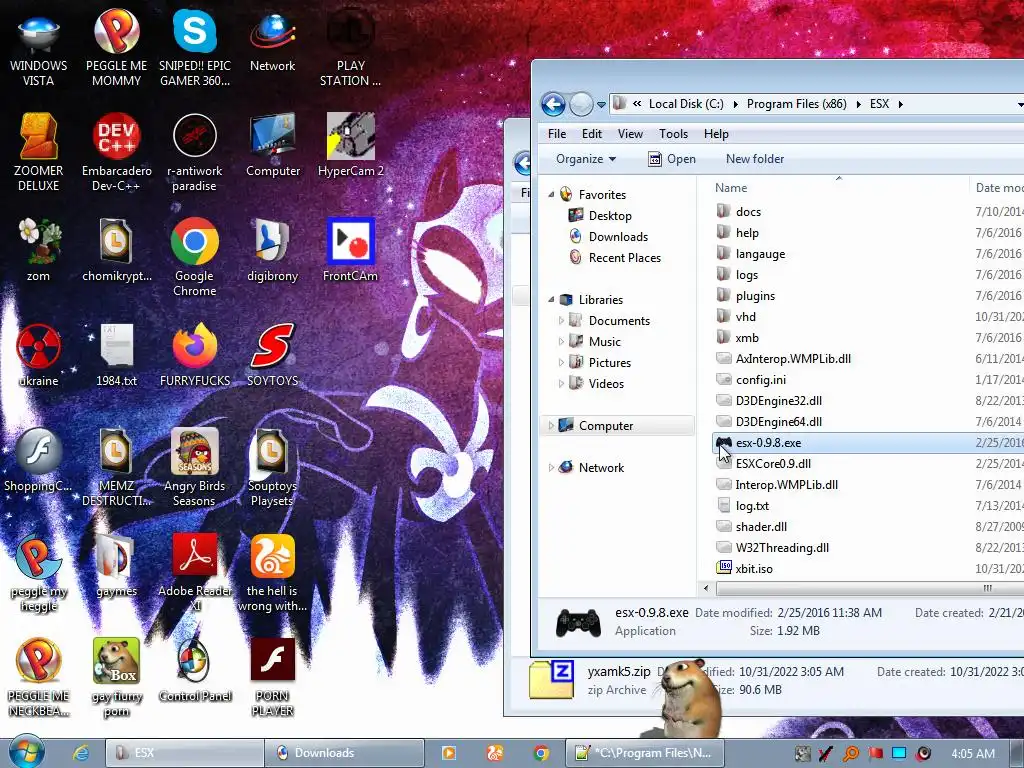Select Computer in the navigation pane
This screenshot has width=1024, height=768.
pos(618,426)
